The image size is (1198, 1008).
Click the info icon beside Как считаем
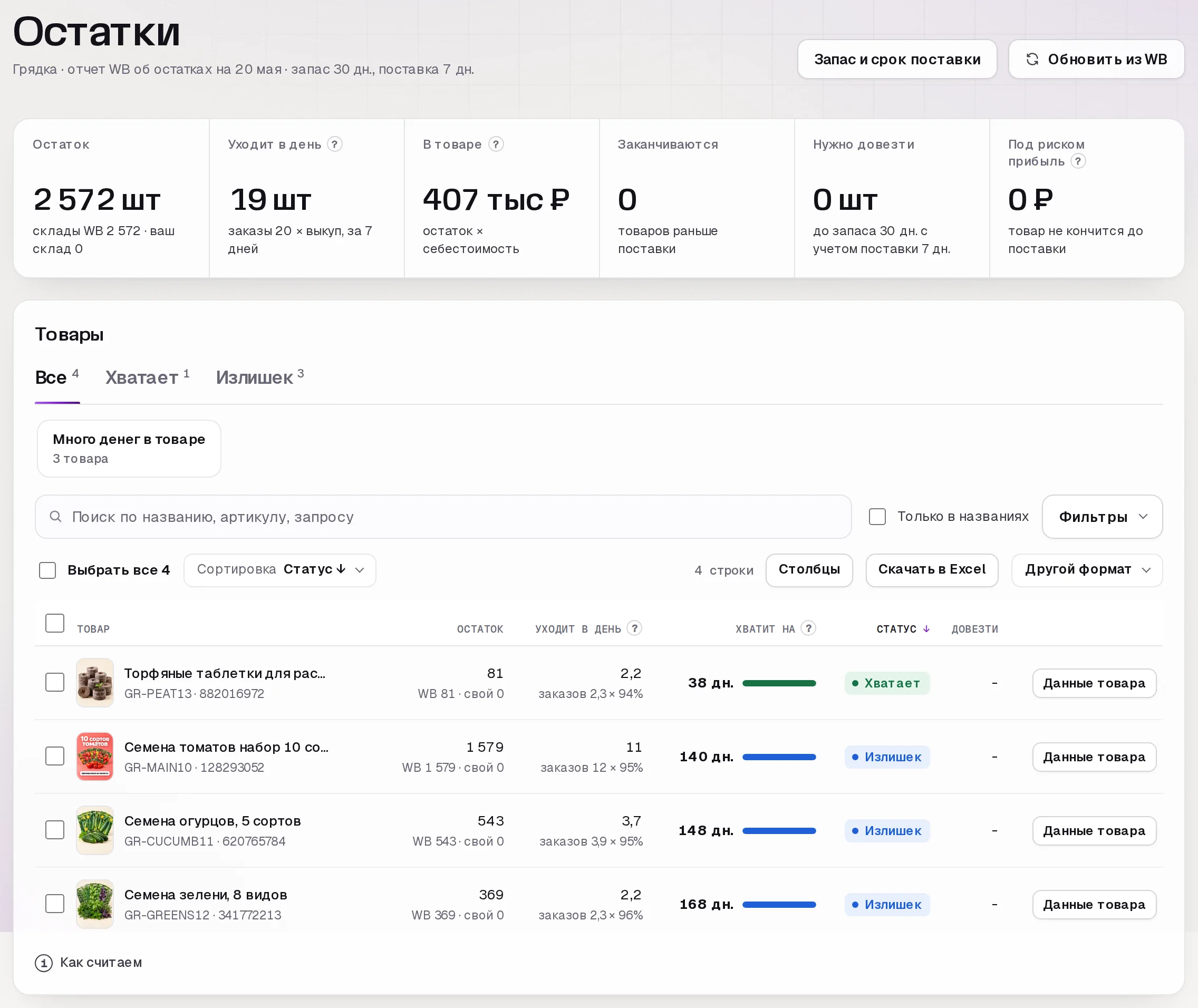[43, 963]
